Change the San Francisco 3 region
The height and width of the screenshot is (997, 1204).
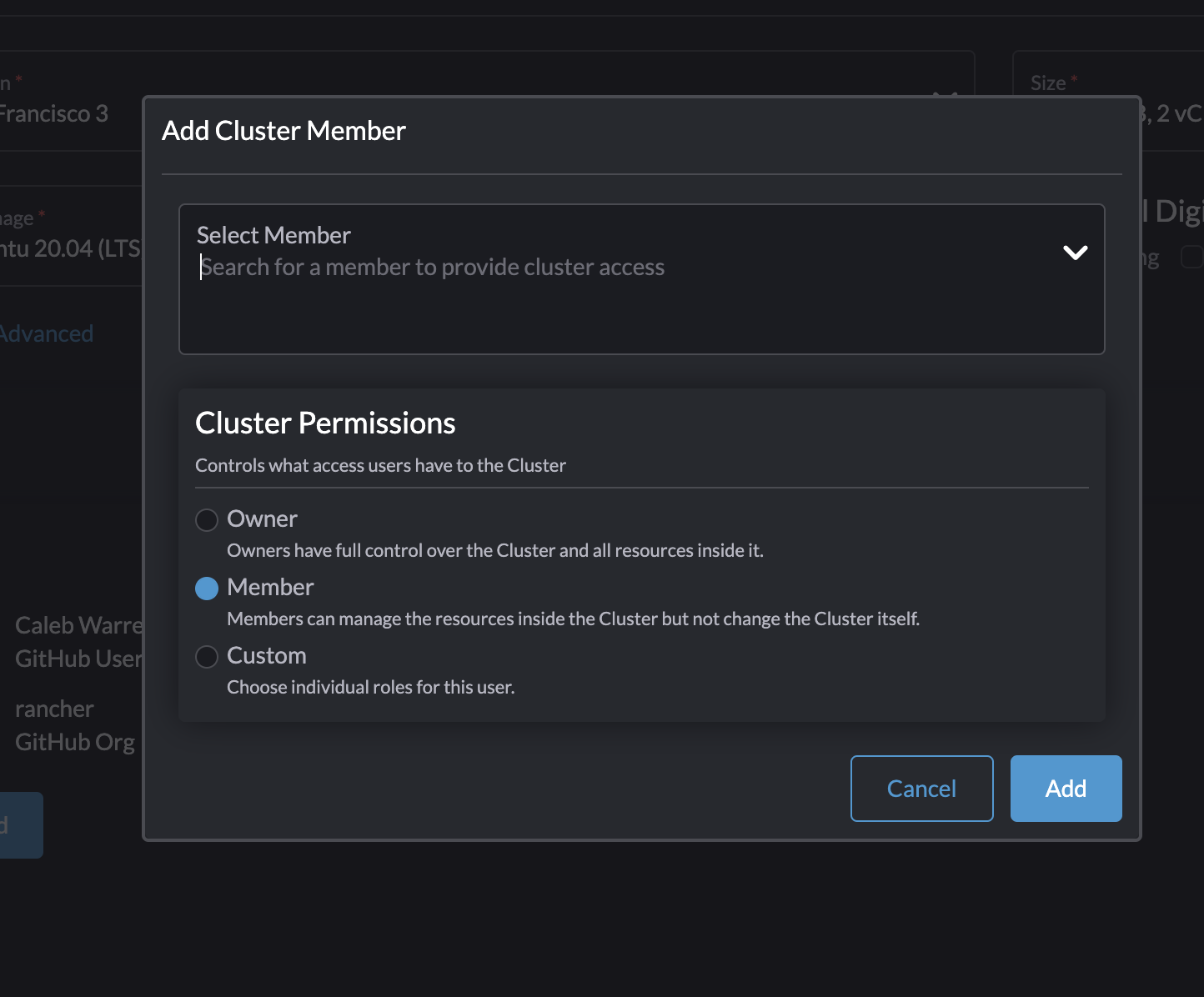[x=54, y=113]
